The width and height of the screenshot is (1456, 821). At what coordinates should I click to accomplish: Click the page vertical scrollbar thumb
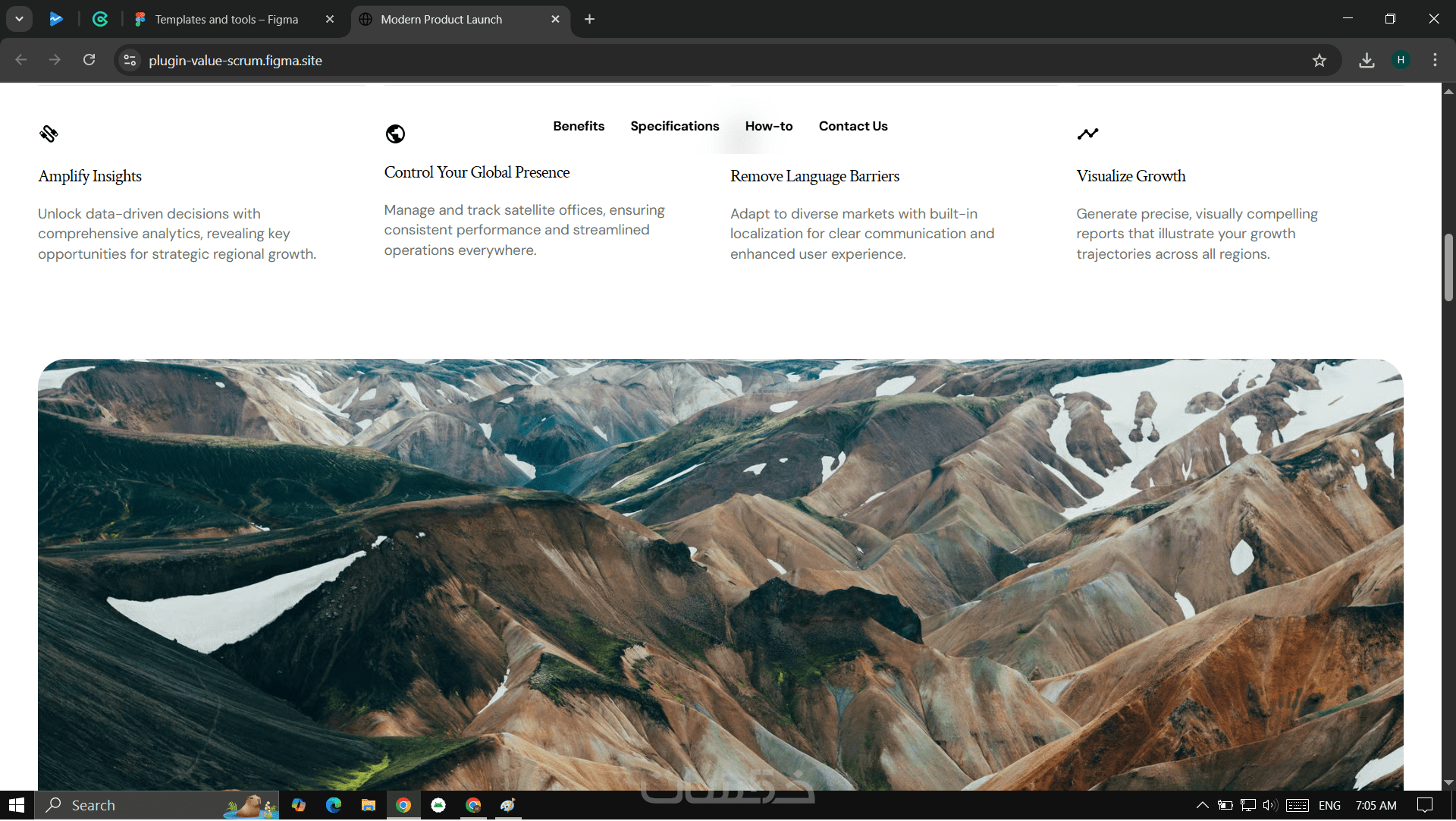1448,267
